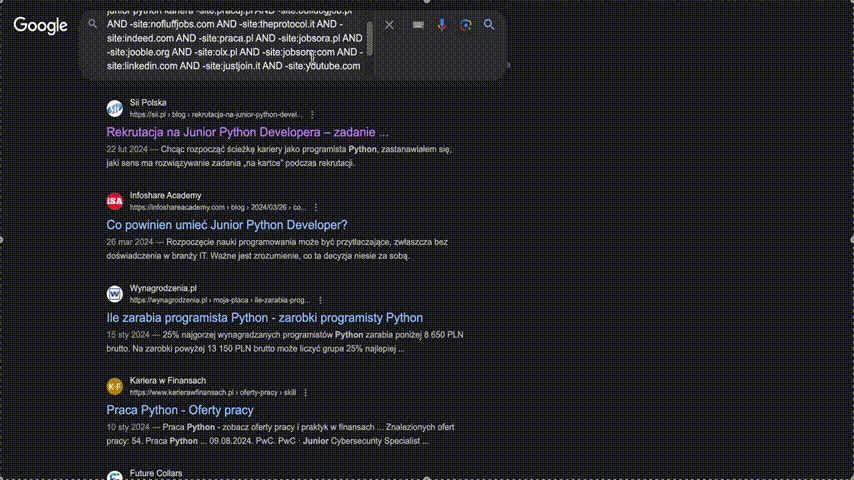Open Infoshare Academy site favicon

[x=114, y=201]
